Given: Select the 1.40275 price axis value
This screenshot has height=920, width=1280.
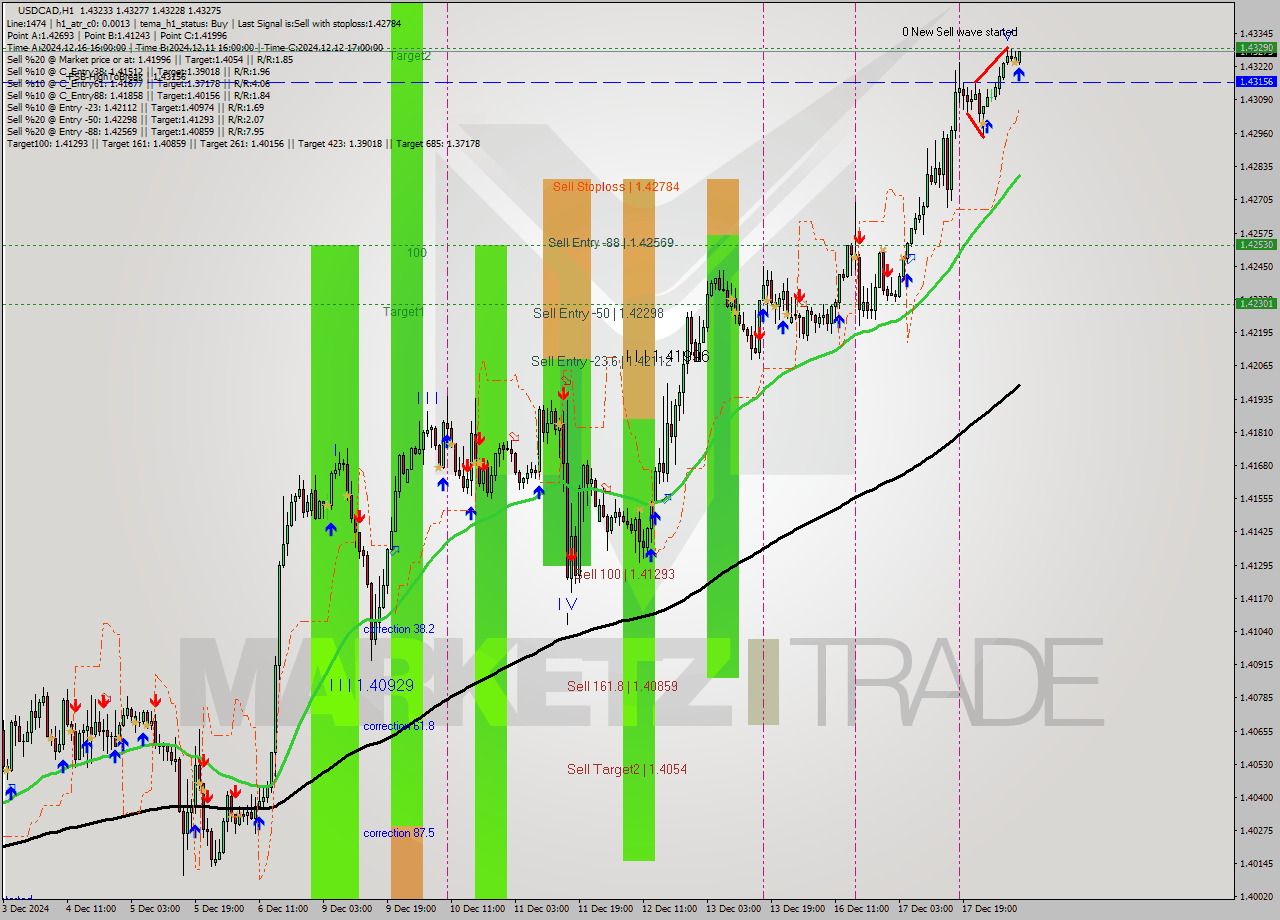Looking at the screenshot, I should click(x=1256, y=830).
